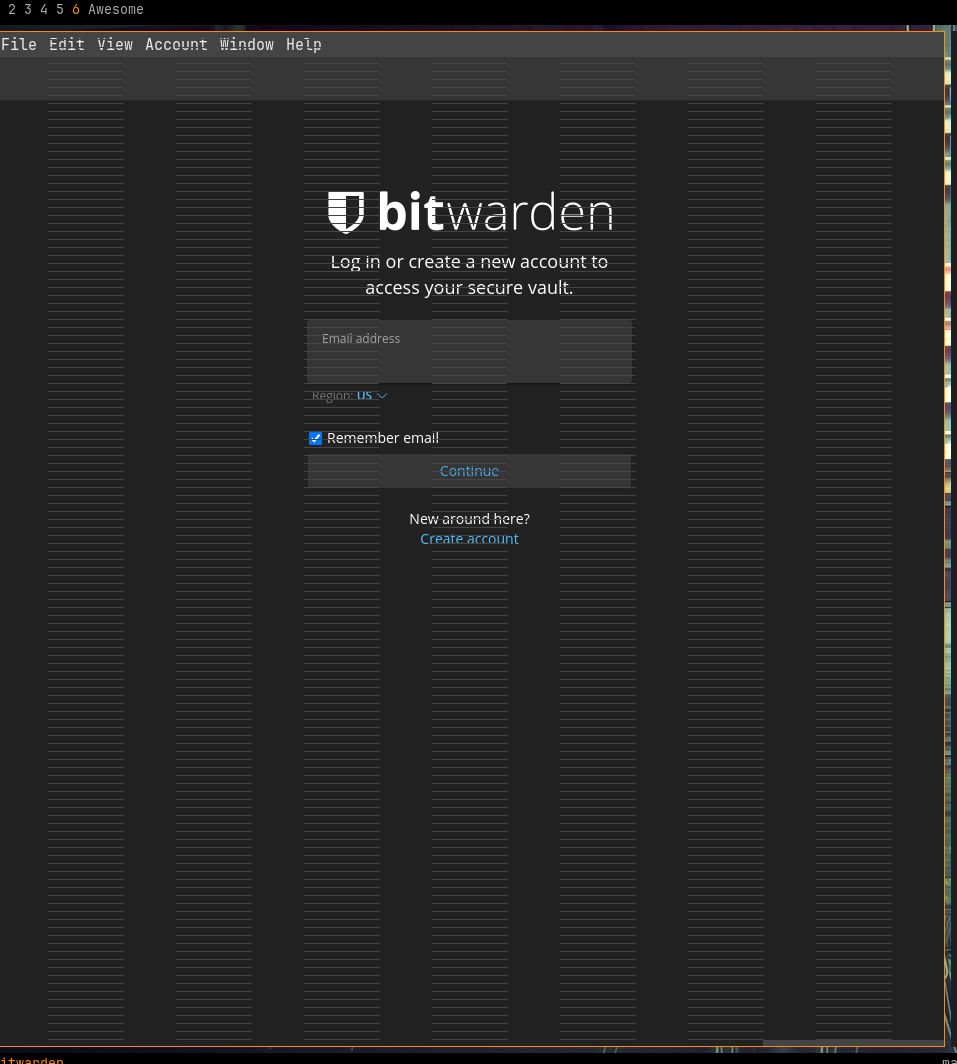Click the Awesome label in top bar
957x1064 pixels.
pyautogui.click(x=116, y=10)
